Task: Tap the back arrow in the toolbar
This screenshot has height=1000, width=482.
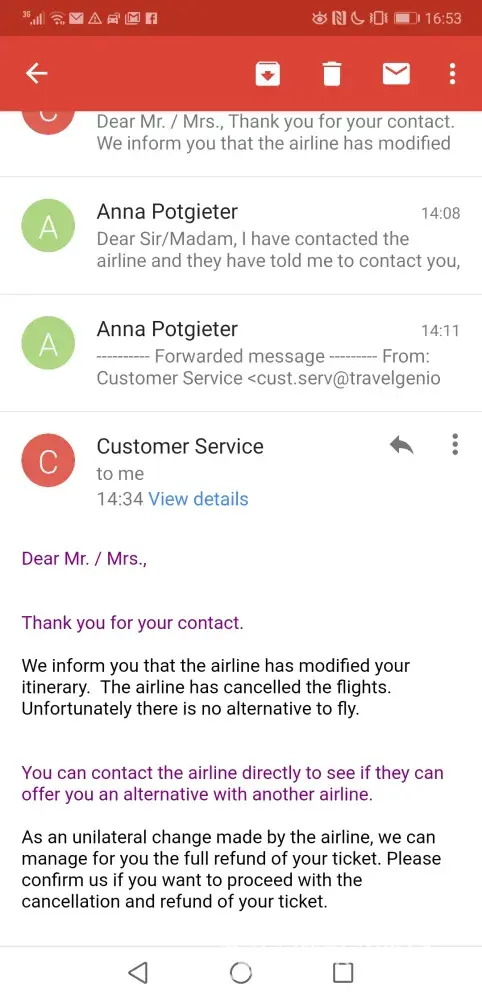Action: point(36,74)
